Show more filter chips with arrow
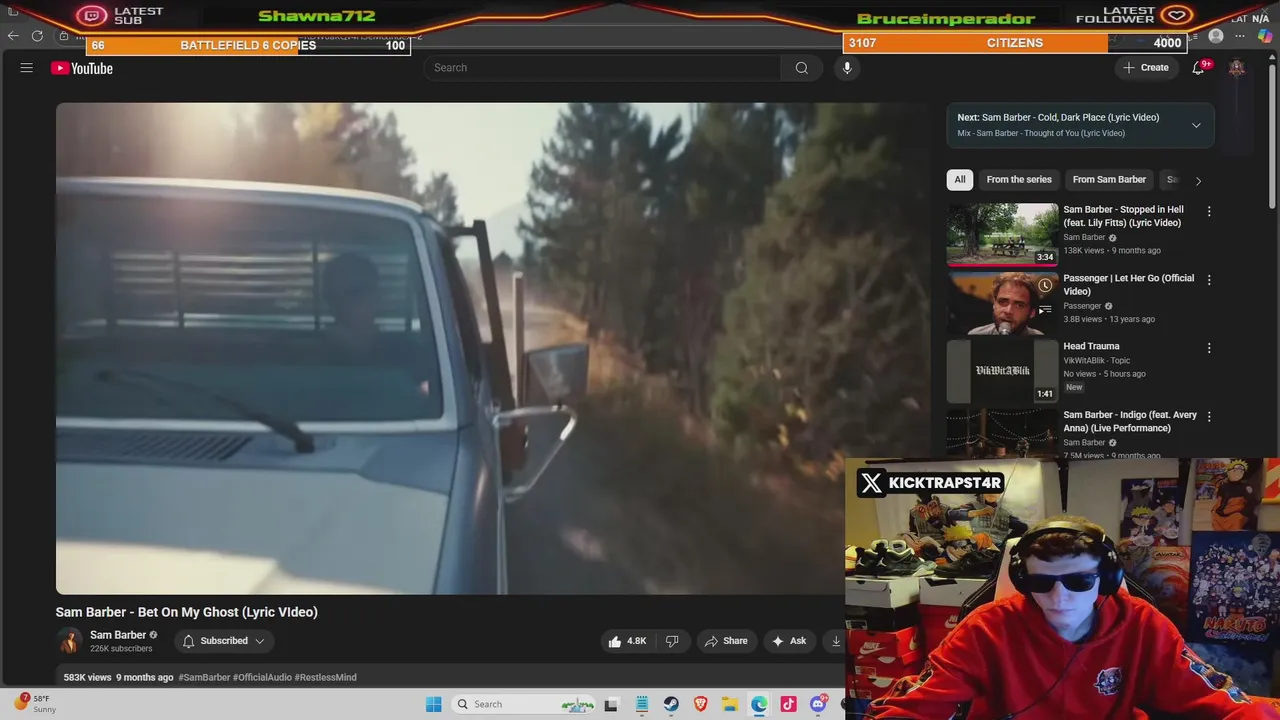The width and height of the screenshot is (1280, 720). 1198,181
